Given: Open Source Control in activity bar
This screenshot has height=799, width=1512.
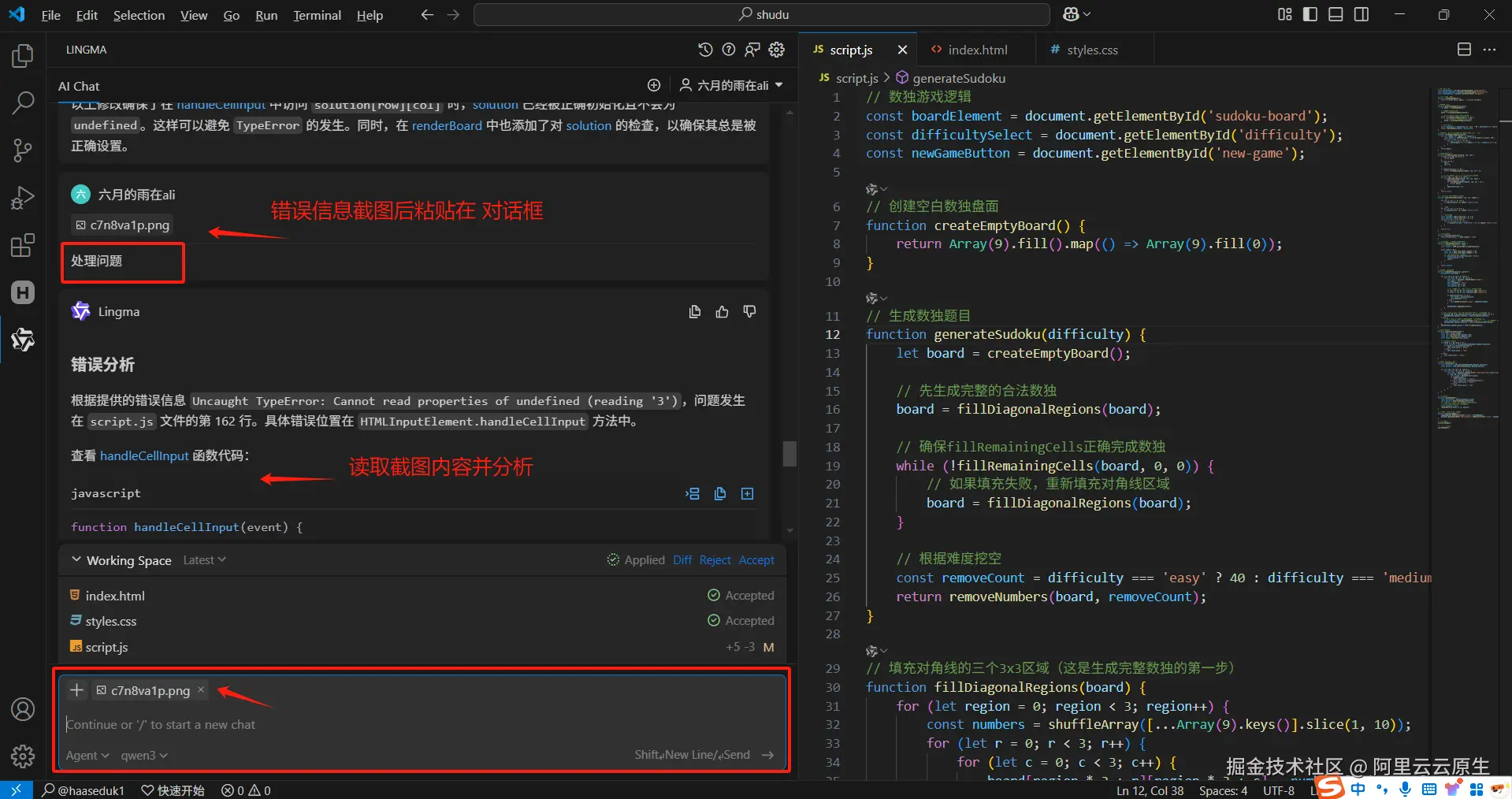Looking at the screenshot, I should (x=23, y=150).
